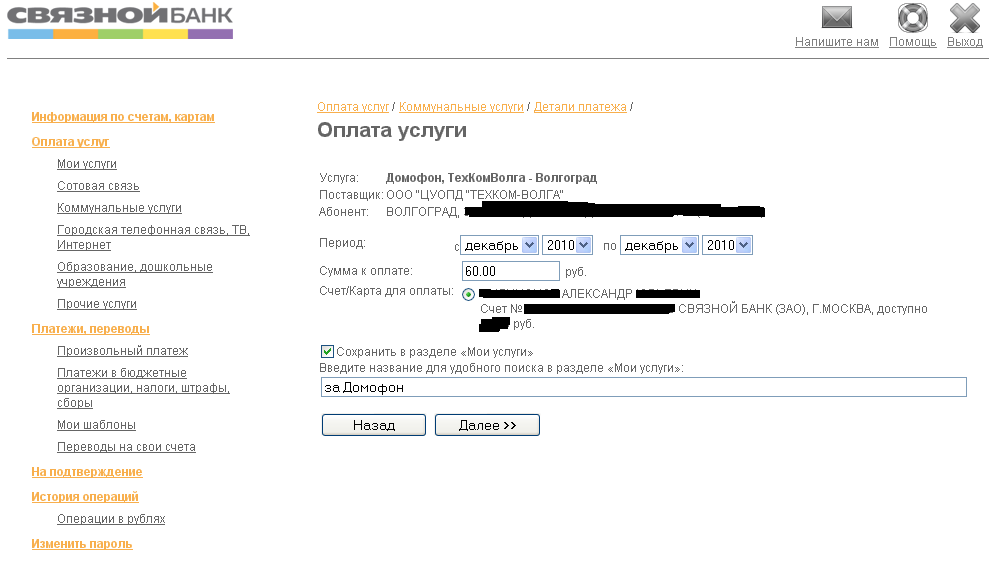Click the Назад button
This screenshot has width=989, height=569.
(x=373, y=425)
